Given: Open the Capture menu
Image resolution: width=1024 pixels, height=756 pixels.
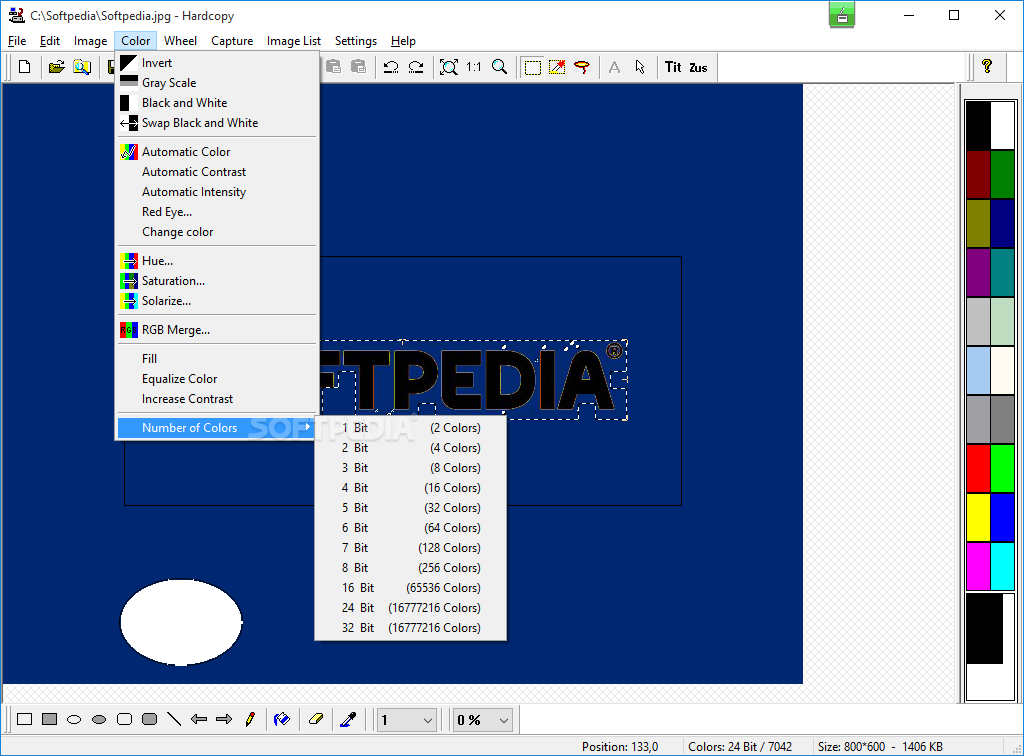Looking at the screenshot, I should [232, 40].
